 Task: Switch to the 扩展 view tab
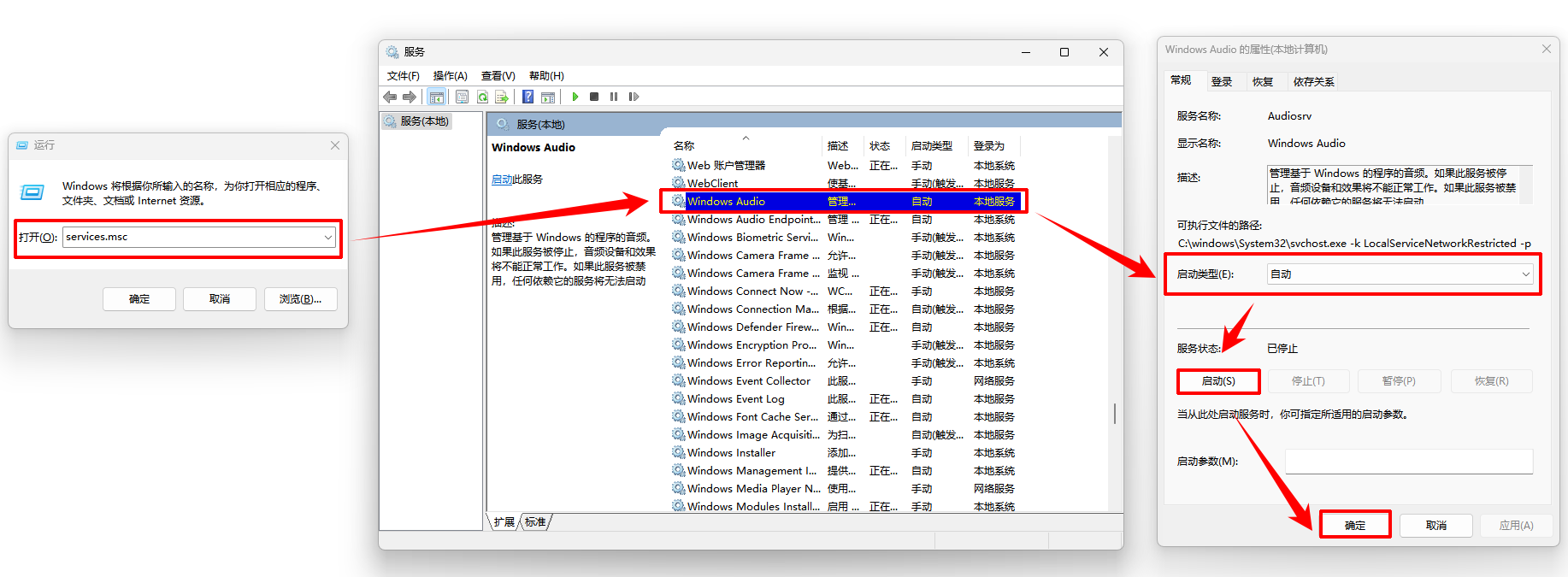pyautogui.click(x=504, y=522)
